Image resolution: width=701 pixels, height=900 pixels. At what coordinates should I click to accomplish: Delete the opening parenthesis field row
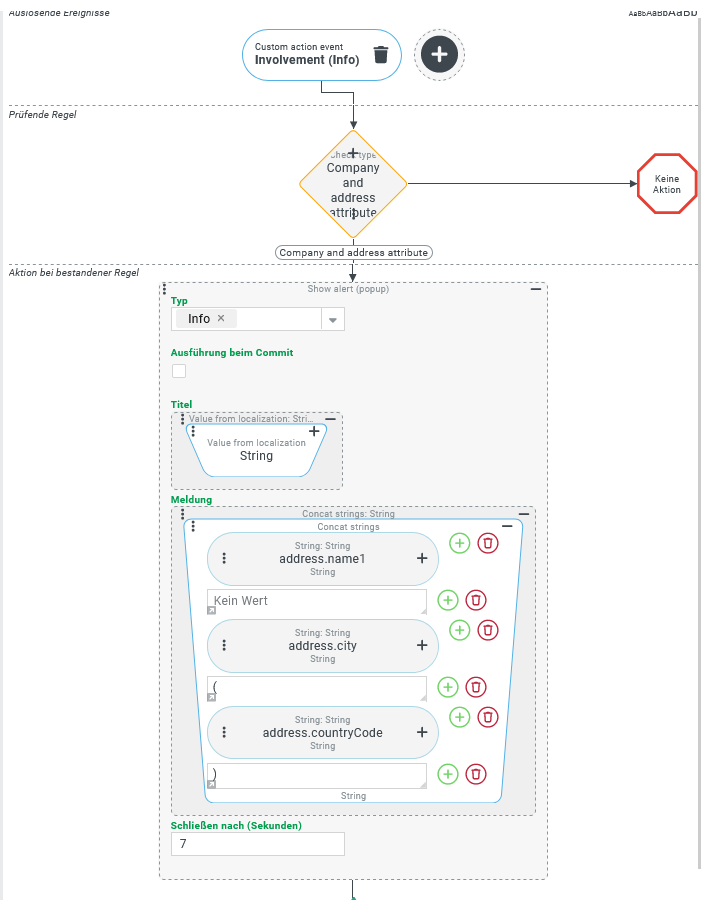pos(476,687)
